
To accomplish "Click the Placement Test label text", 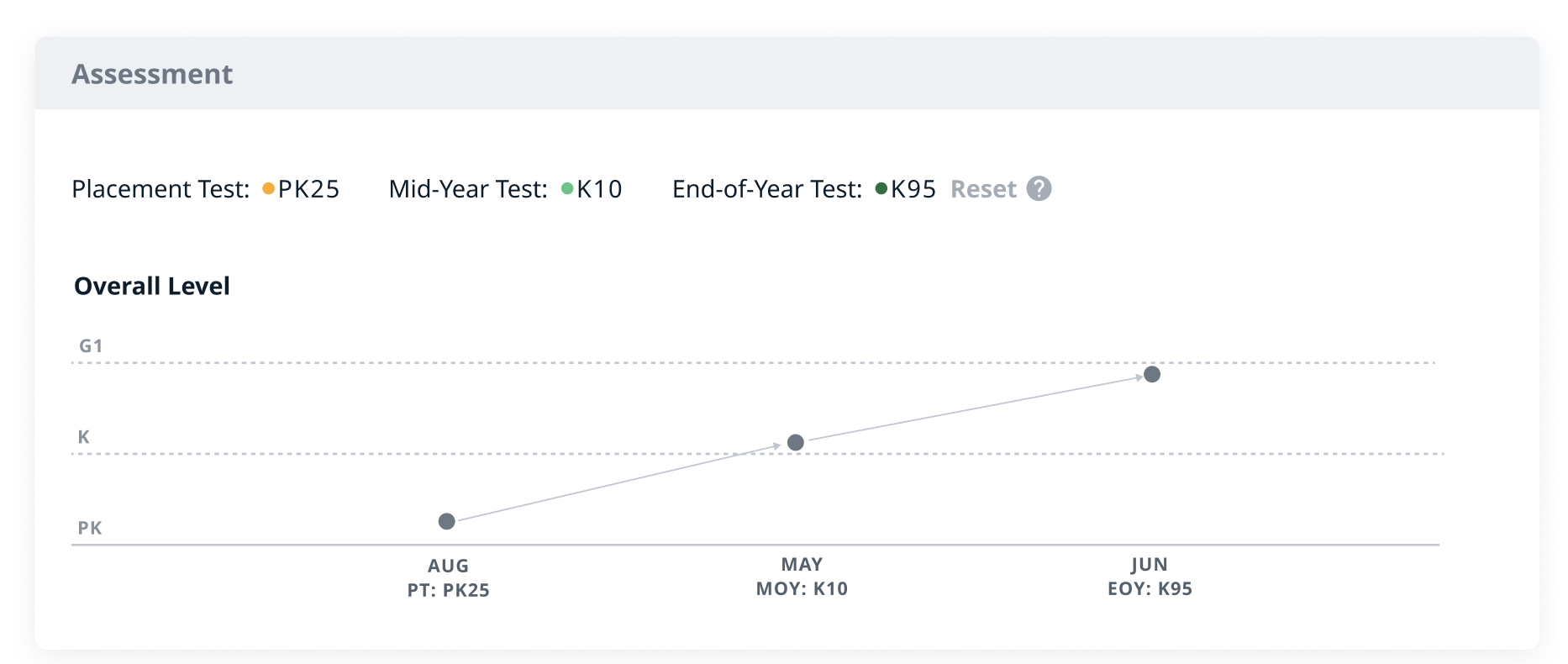I will tap(160, 189).
